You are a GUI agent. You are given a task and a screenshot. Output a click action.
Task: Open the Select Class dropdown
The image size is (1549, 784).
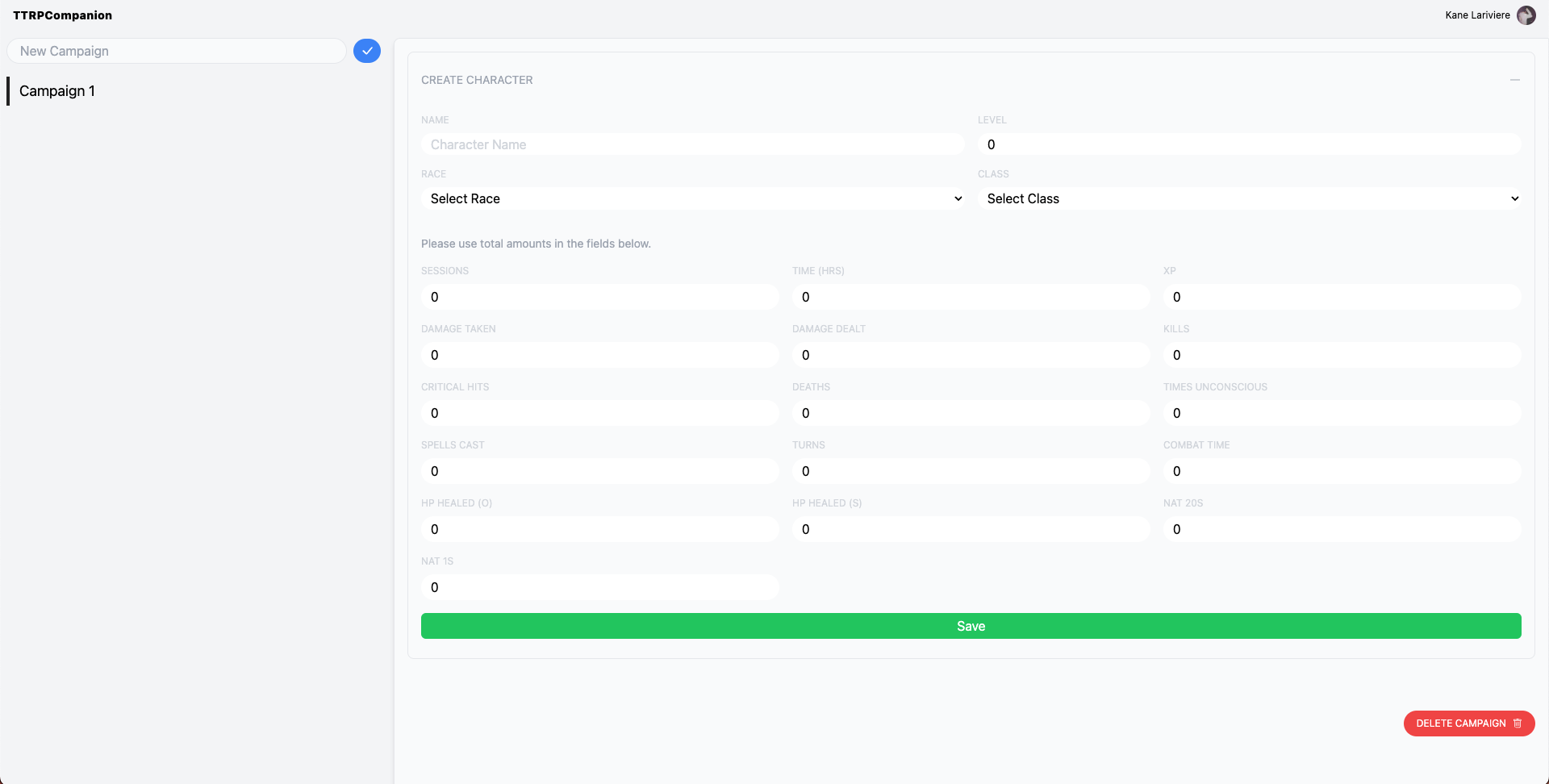(x=1250, y=198)
